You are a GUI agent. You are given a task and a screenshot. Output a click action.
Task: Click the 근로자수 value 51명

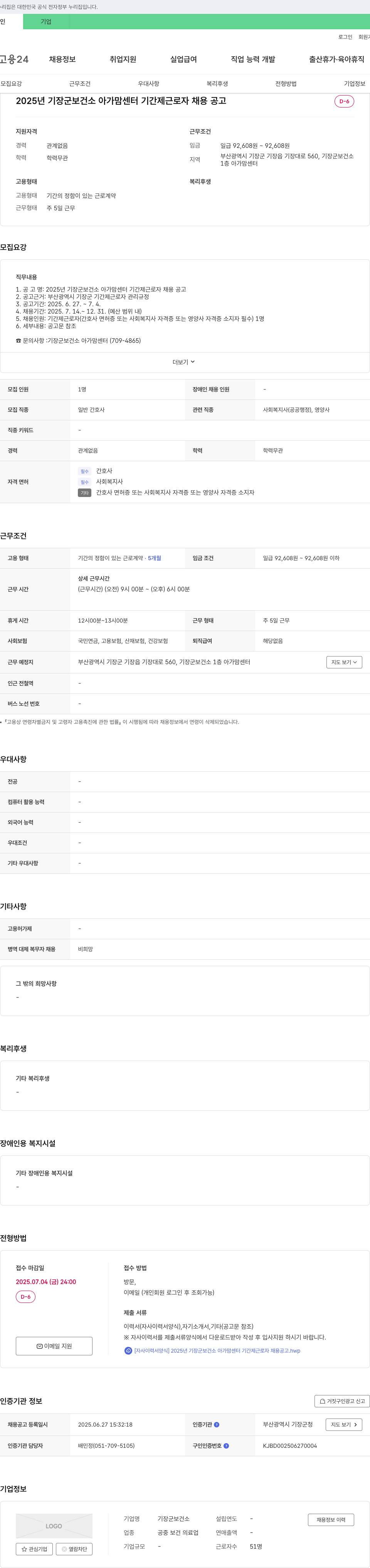(x=256, y=1547)
